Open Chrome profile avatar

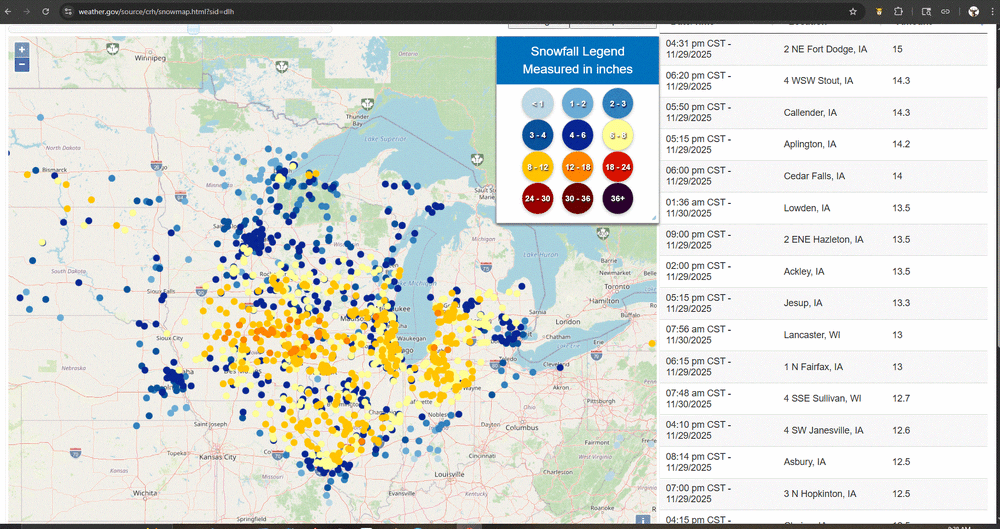point(973,11)
